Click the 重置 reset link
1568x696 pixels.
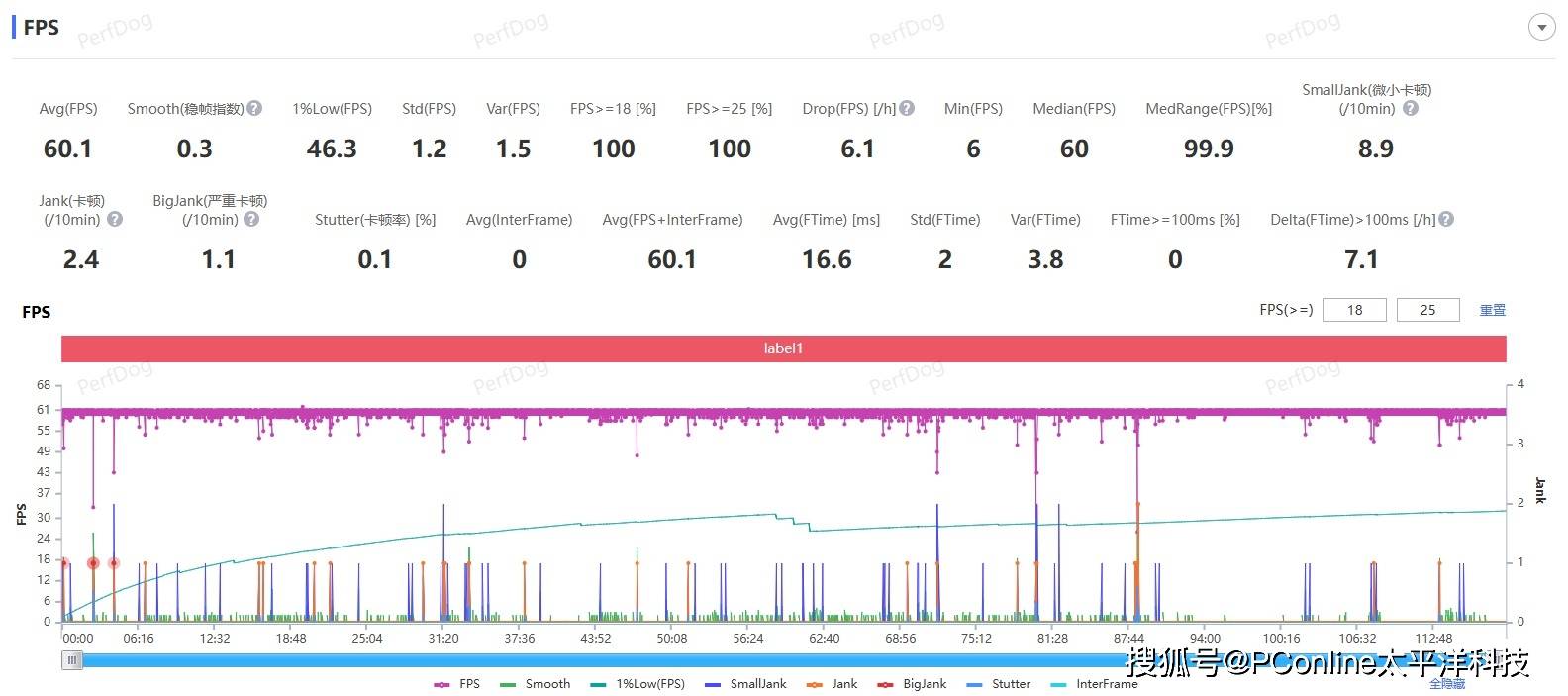pyautogui.click(x=1492, y=311)
